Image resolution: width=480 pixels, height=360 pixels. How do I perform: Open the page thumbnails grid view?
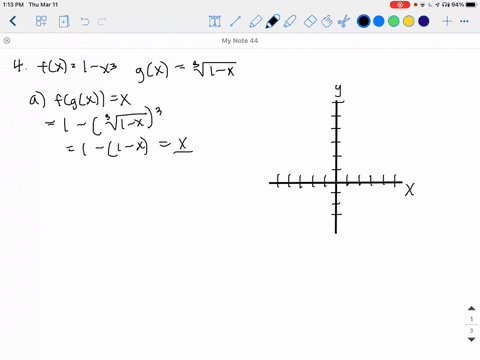pos(41,21)
